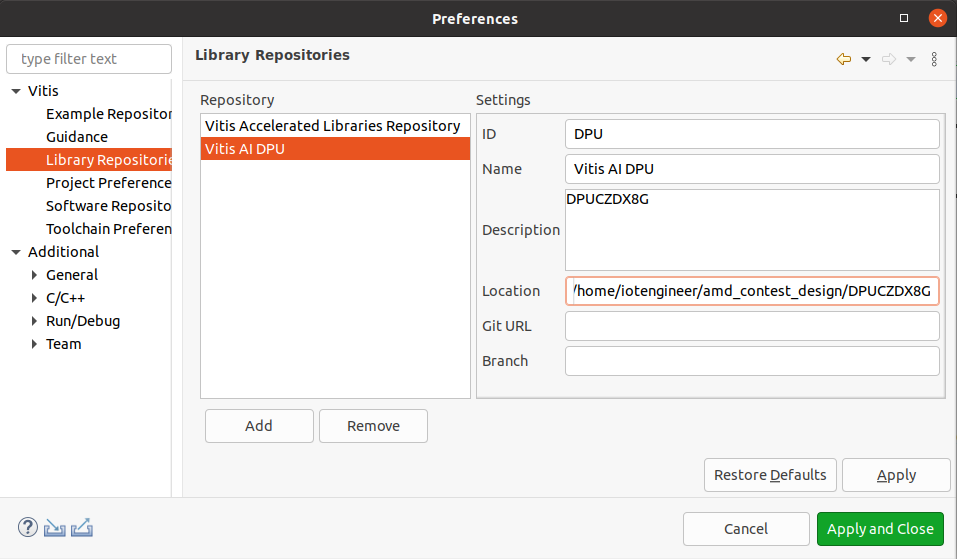The height and width of the screenshot is (559, 957).
Task: Click the Export preferences icon
Action: point(82,528)
